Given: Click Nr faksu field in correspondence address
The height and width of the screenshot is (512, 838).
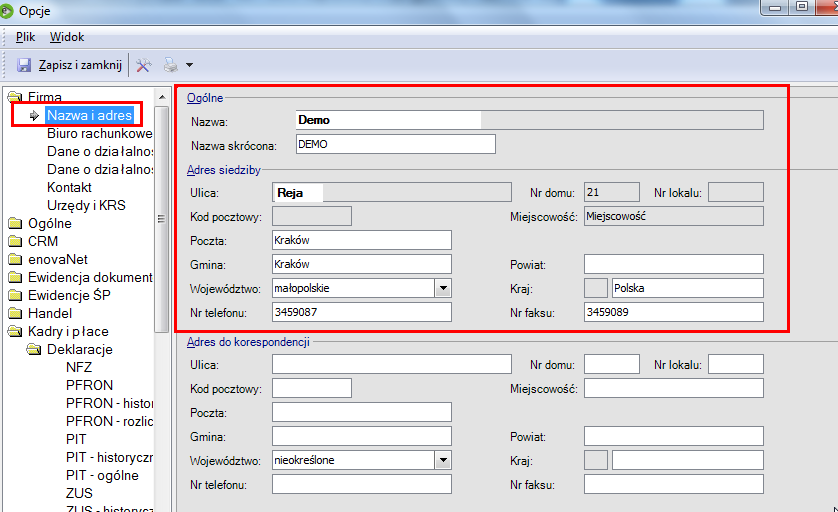Looking at the screenshot, I should [x=674, y=484].
